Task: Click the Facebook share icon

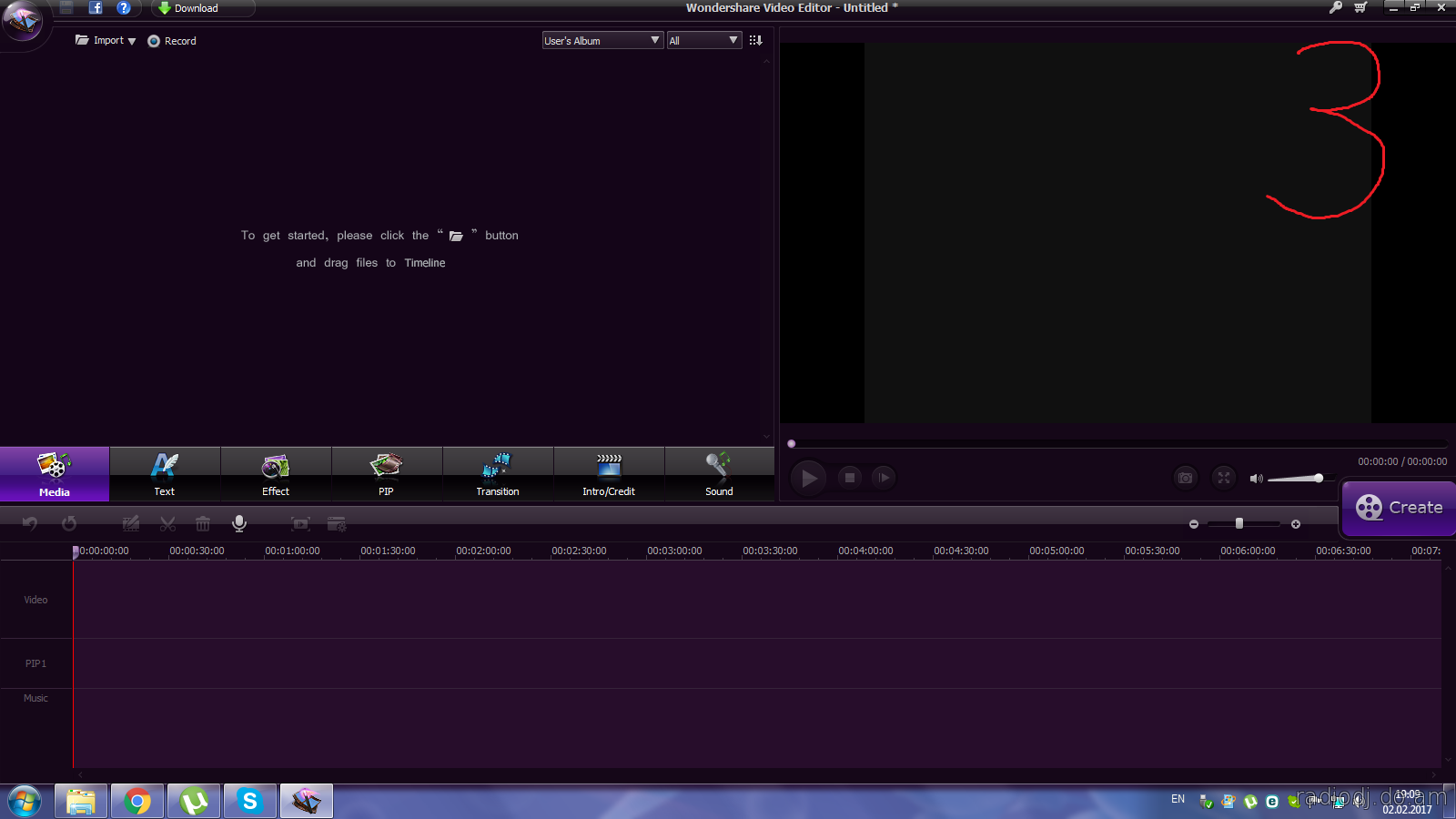Action: 96,7
